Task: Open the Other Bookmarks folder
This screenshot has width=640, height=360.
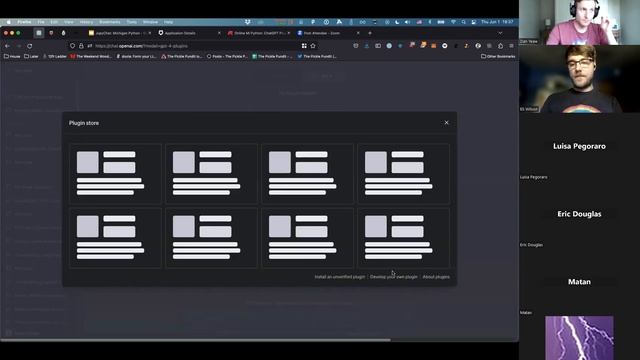Action: 498,56
